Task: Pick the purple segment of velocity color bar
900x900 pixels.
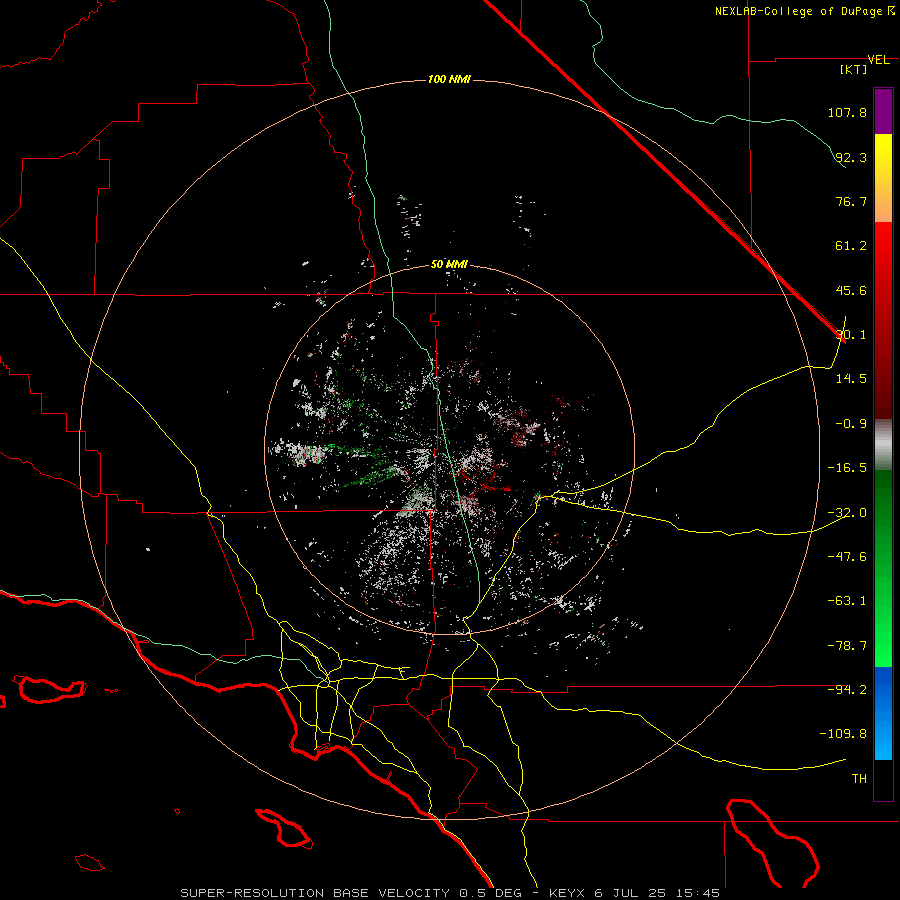Action: [x=883, y=111]
